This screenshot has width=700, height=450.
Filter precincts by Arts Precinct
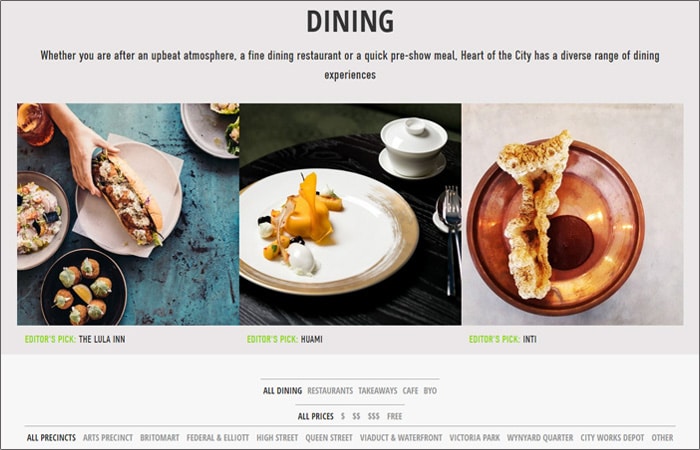108,438
